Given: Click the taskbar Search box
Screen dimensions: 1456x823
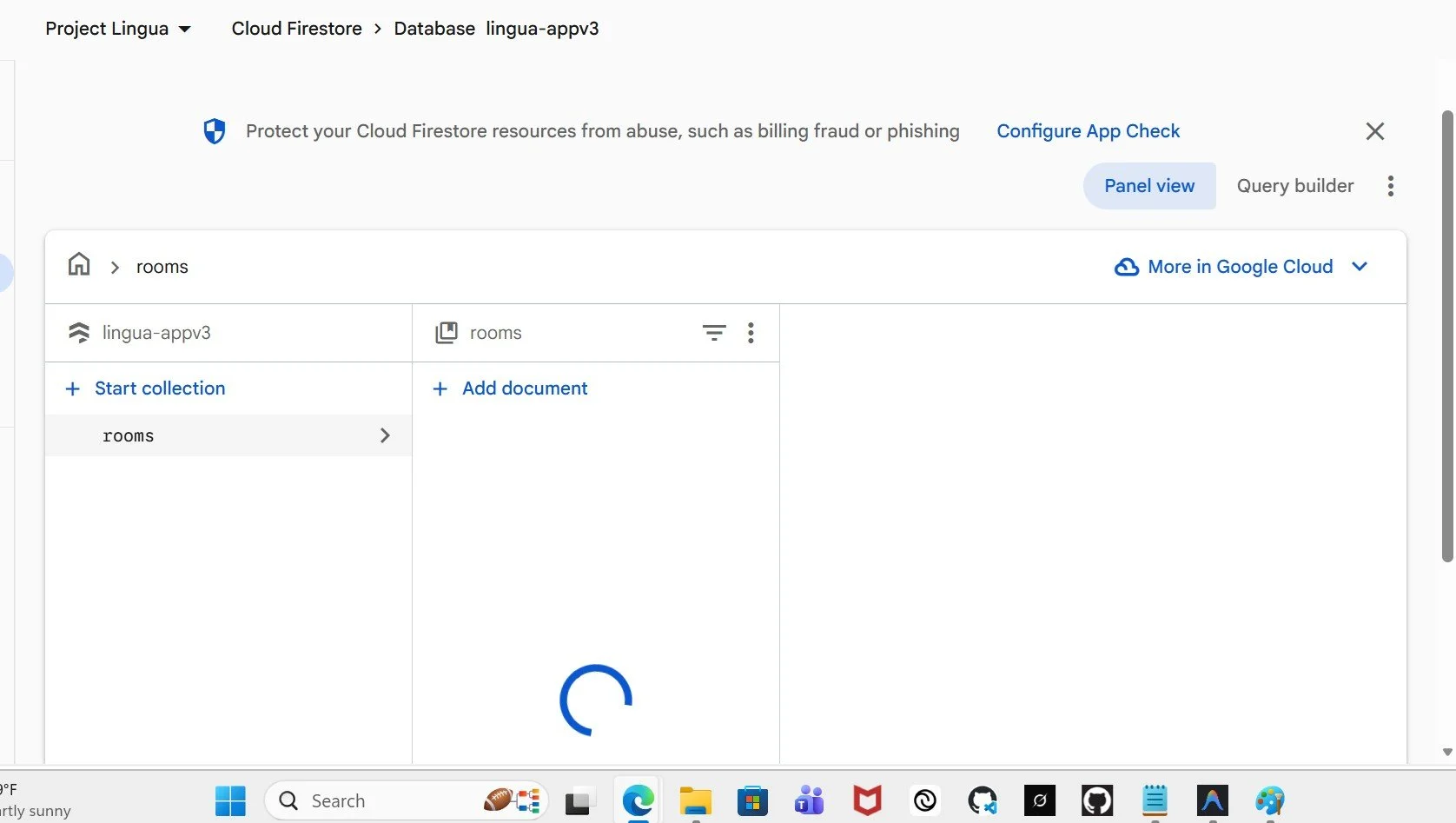Looking at the screenshot, I should pyautogui.click(x=407, y=800).
